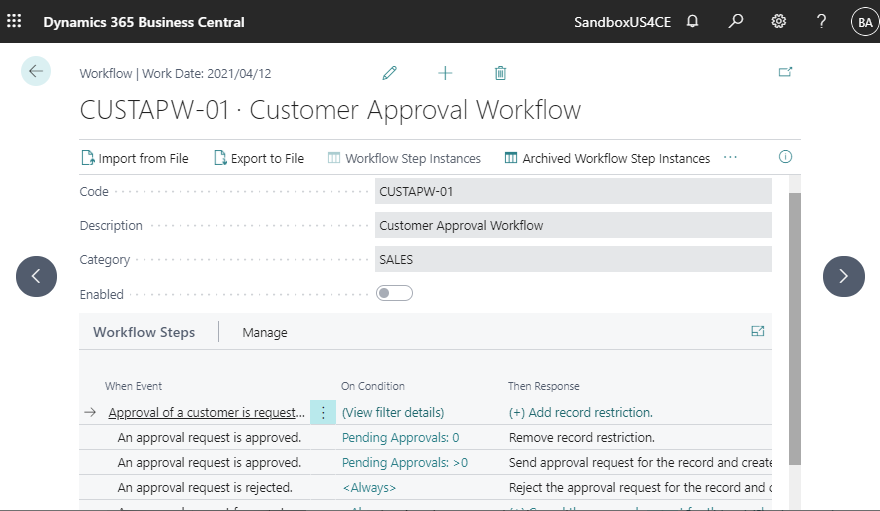Viewport: 880px width, 511px height.
Task: Click Export to File
Action: click(259, 159)
